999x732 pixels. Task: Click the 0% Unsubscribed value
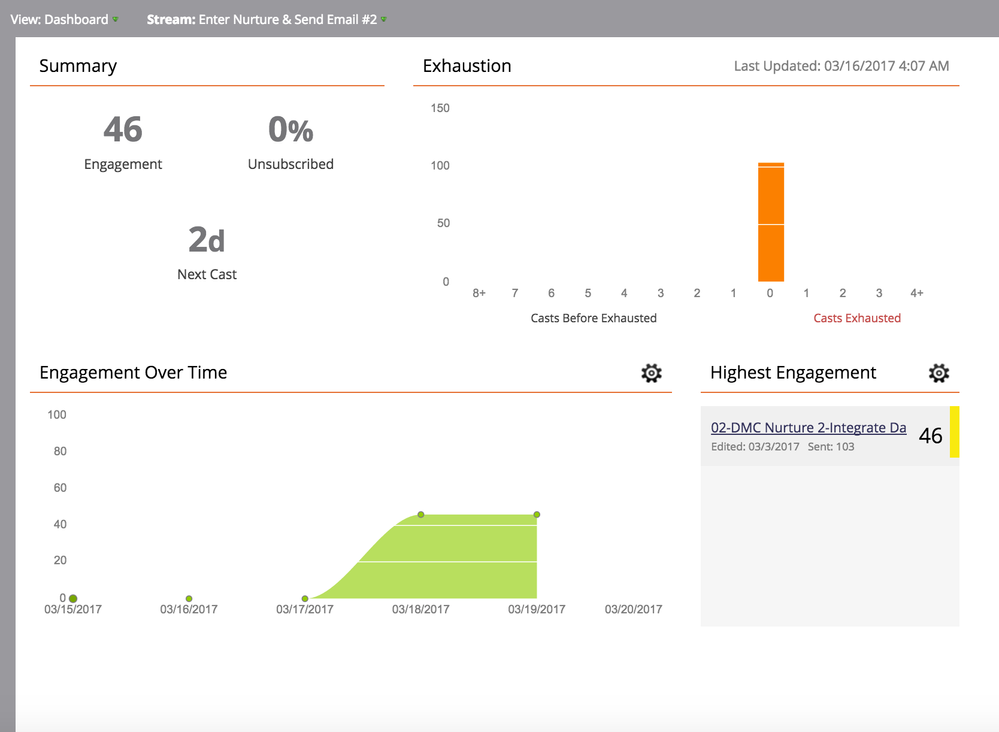pyautogui.click(x=291, y=129)
